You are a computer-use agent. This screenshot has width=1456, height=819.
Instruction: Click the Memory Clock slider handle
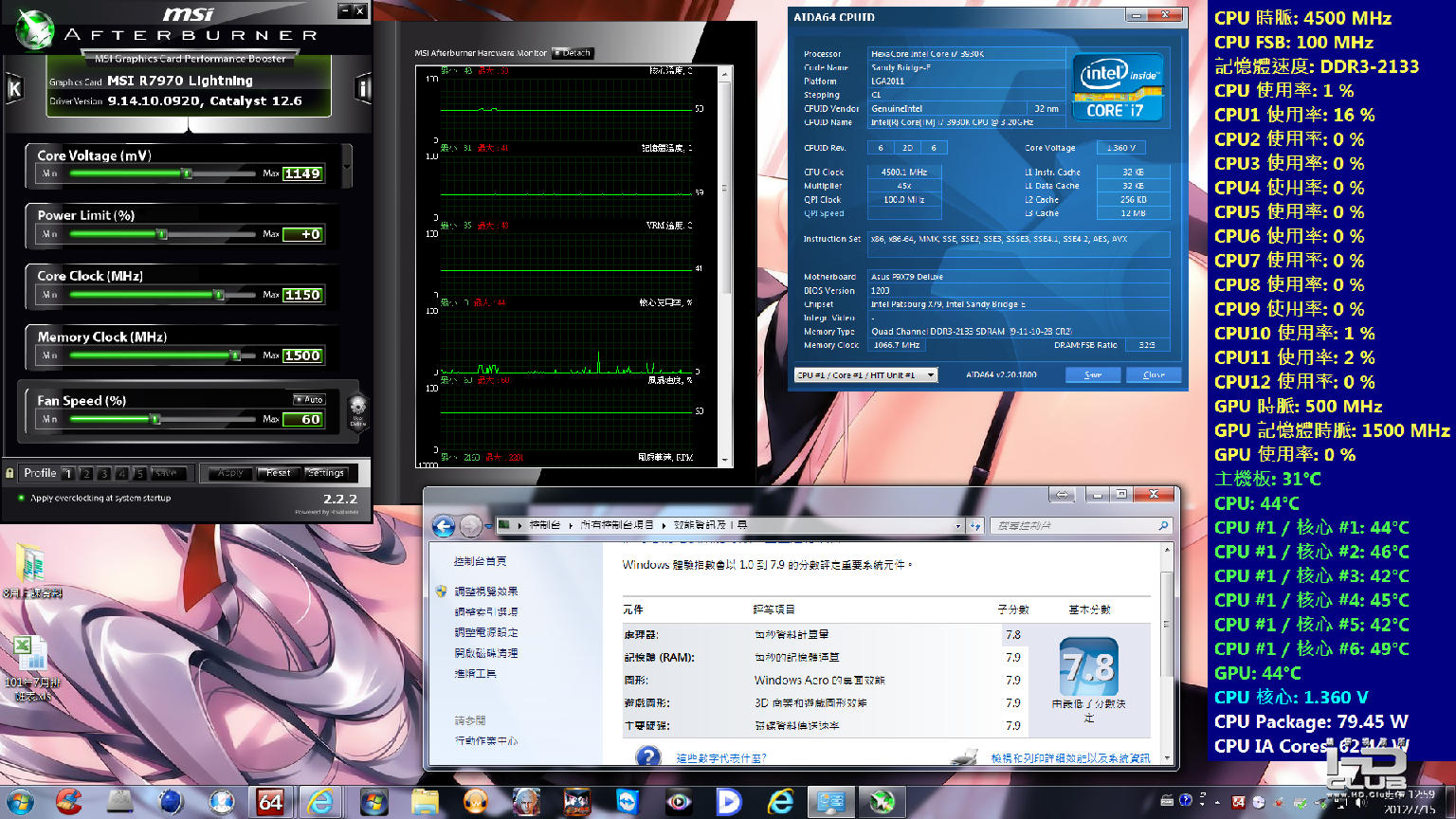pos(235,355)
